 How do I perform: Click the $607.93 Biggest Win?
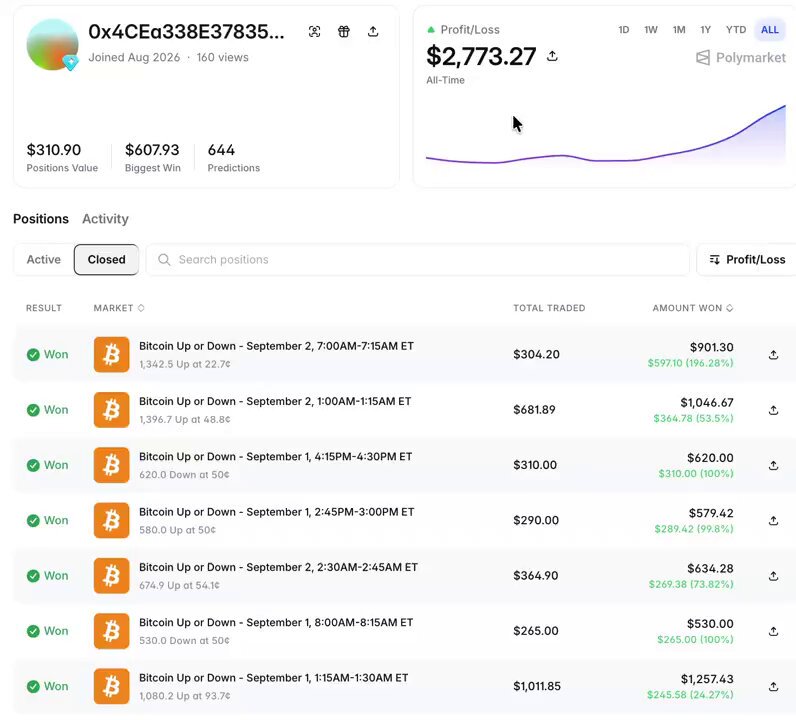pos(152,150)
